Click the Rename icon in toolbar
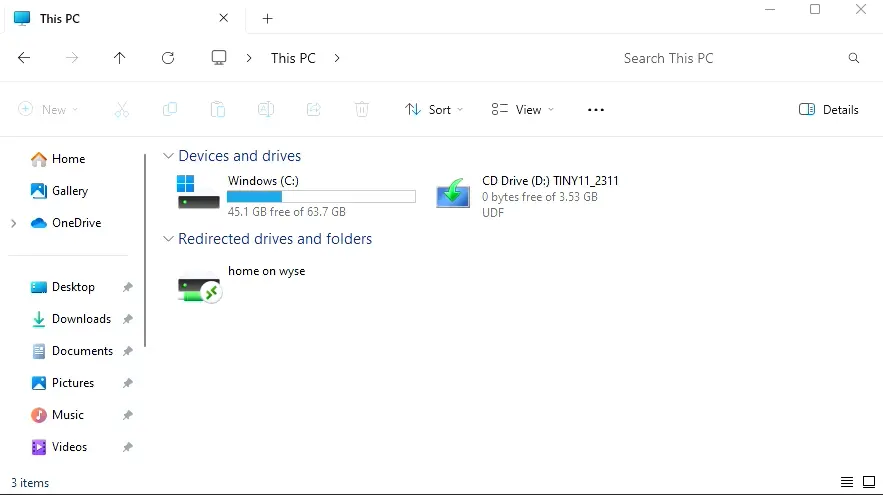The height and width of the screenshot is (495, 883). (x=266, y=110)
